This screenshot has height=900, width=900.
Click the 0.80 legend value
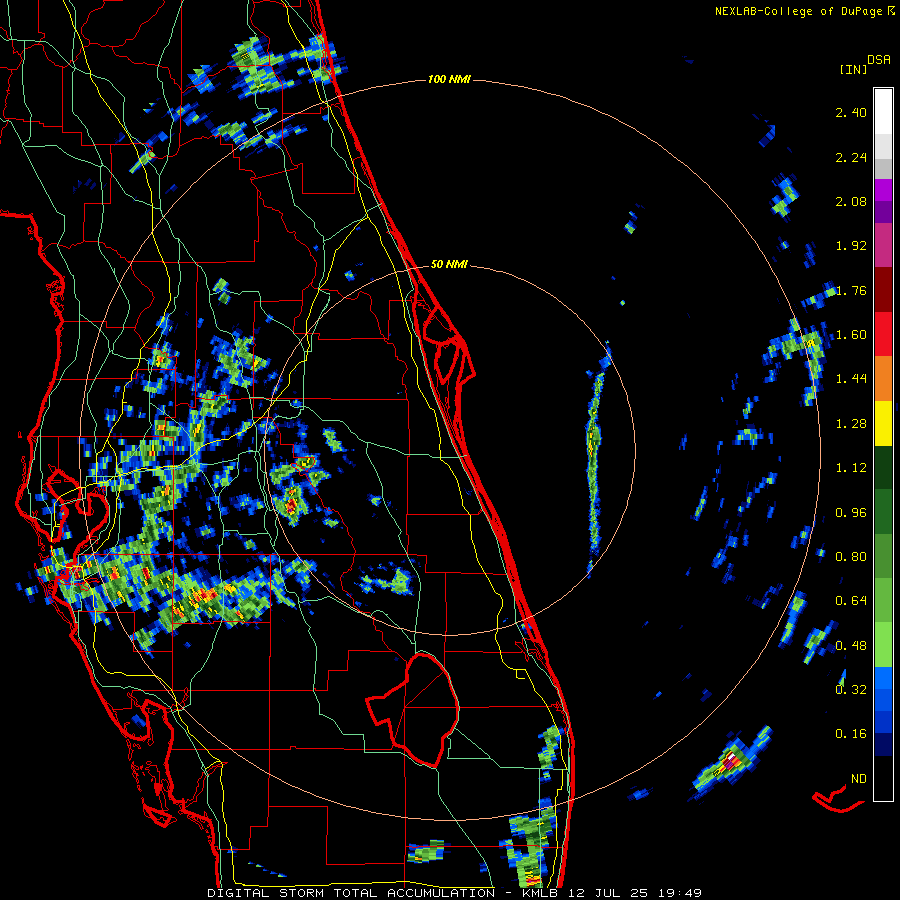pyautogui.click(x=851, y=557)
